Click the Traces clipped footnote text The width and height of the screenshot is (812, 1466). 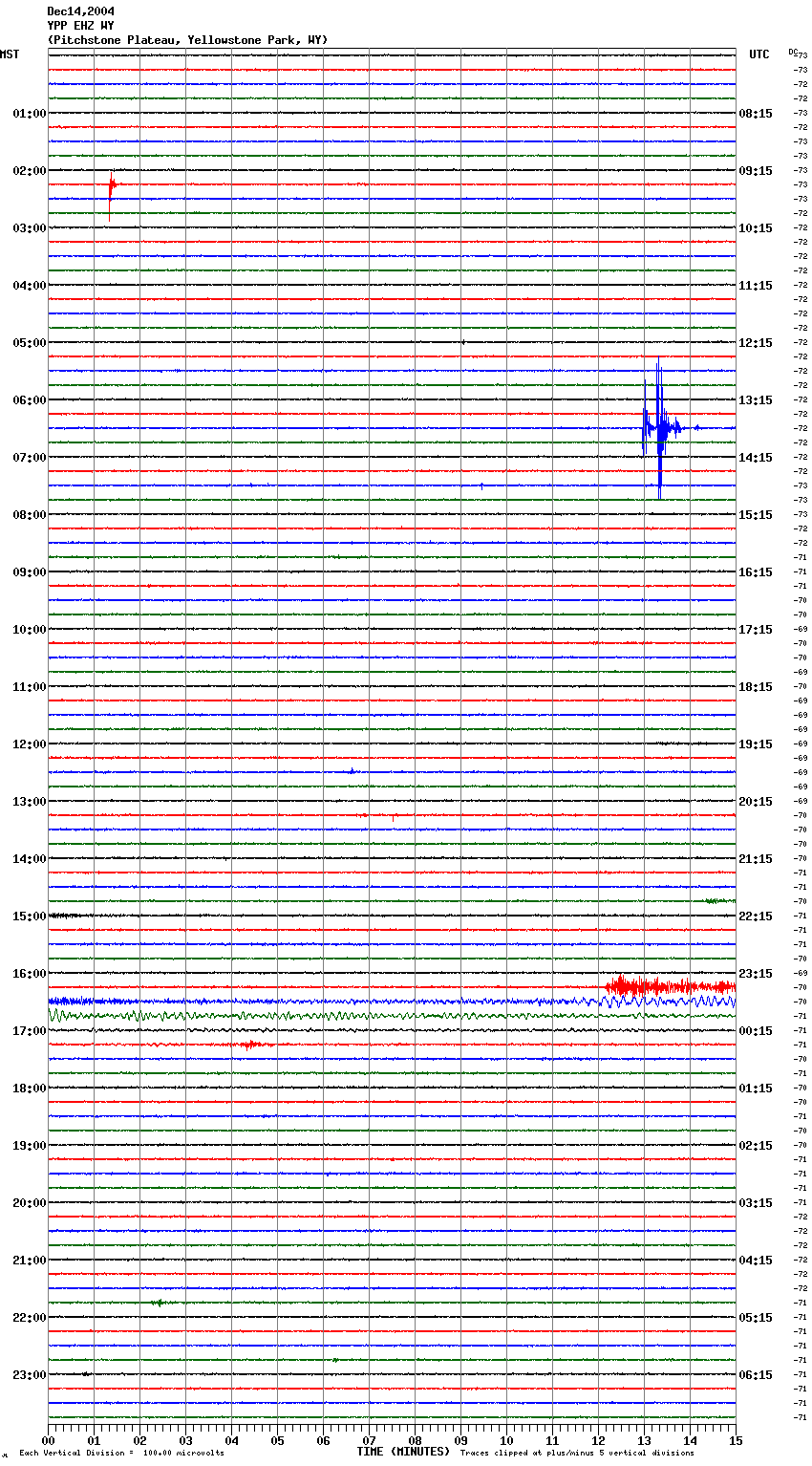coord(577,1453)
